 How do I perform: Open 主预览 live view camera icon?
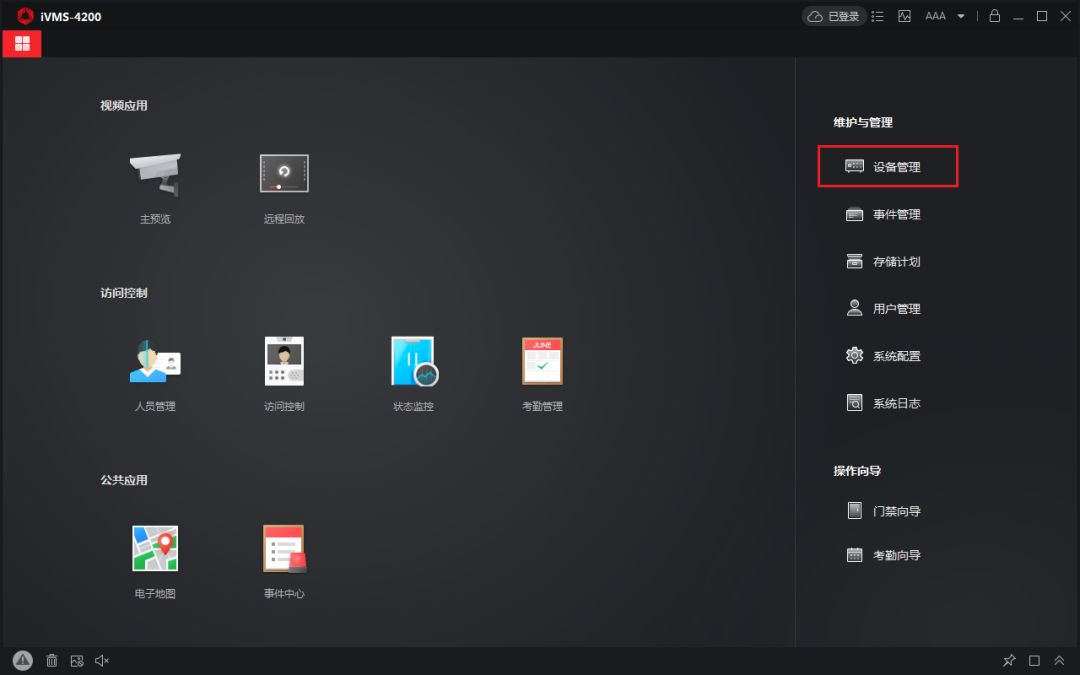[x=155, y=175]
